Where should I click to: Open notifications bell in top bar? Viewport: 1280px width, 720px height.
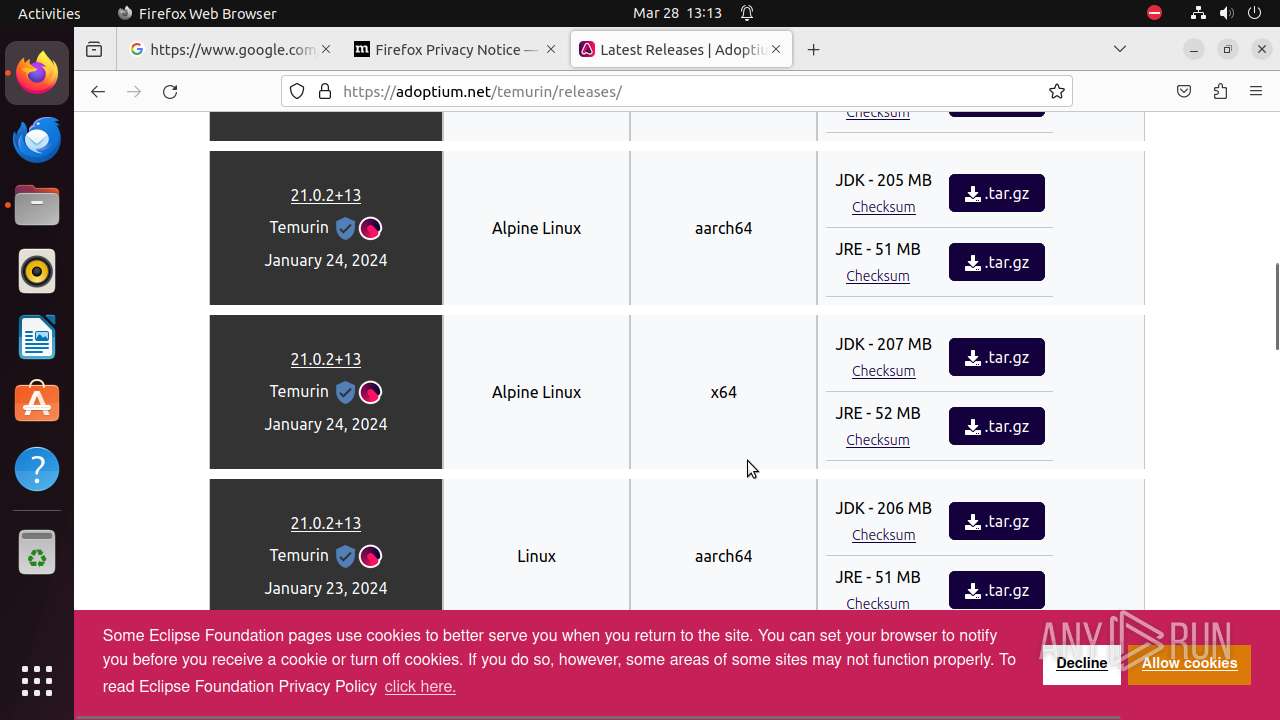click(x=747, y=13)
